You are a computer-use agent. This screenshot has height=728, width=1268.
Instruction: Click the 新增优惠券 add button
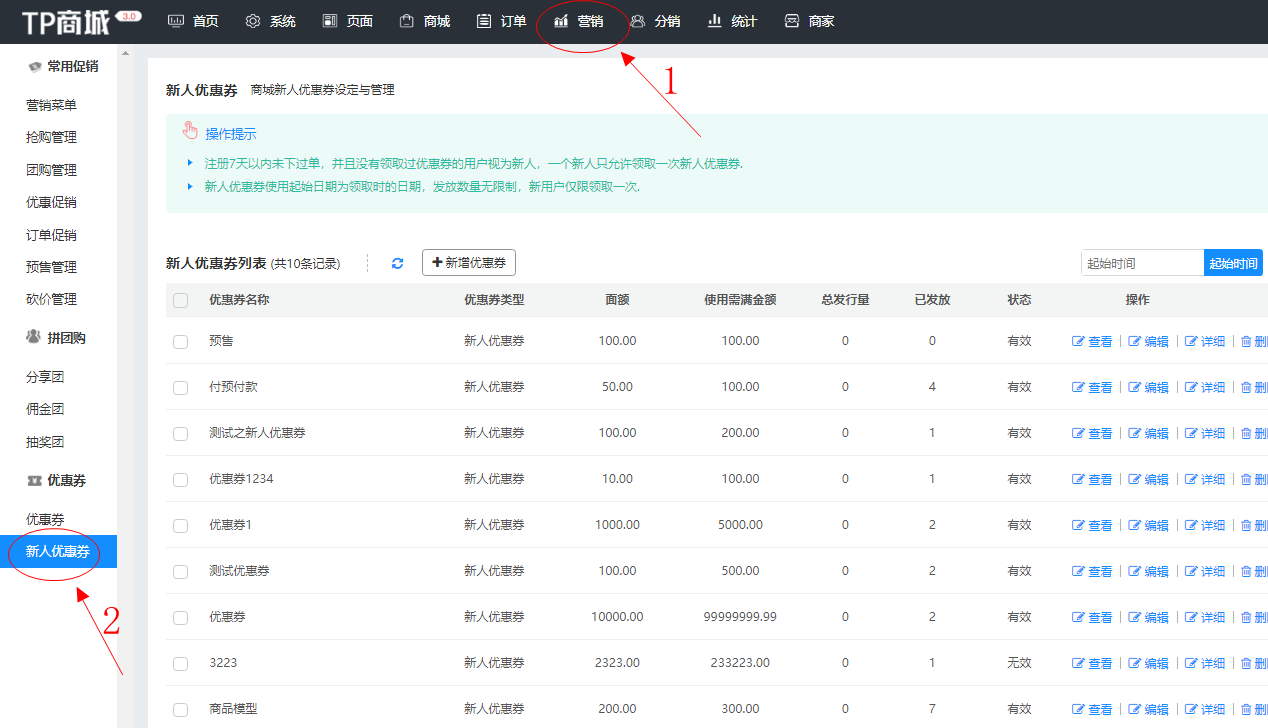click(x=468, y=263)
